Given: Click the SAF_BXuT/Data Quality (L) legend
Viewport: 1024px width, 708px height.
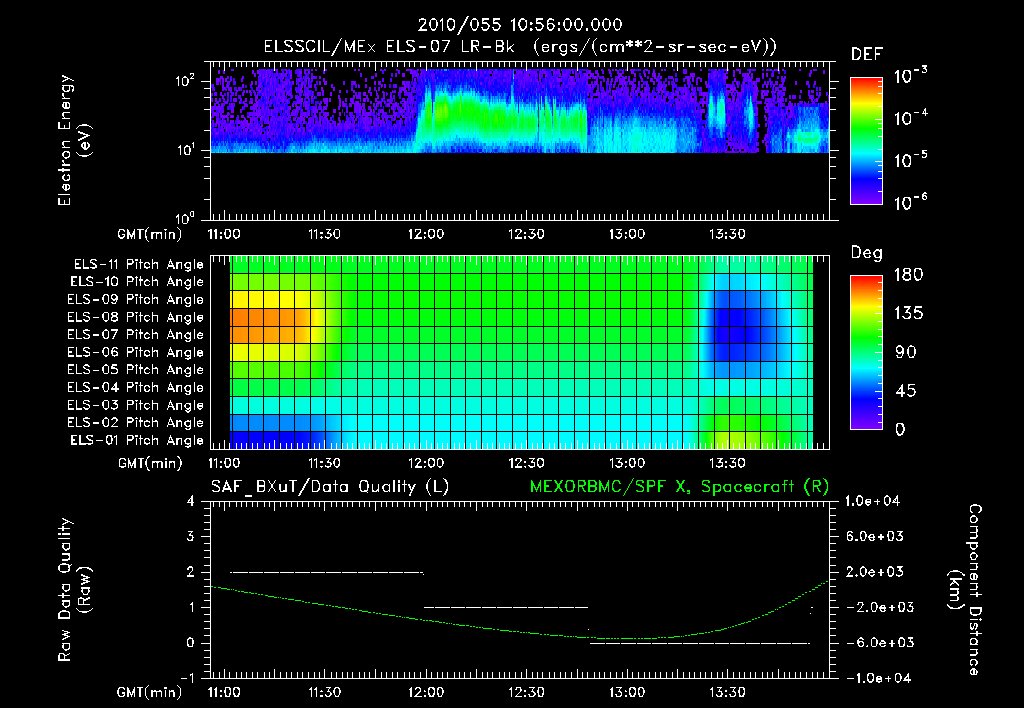Looking at the screenshot, I should (330, 487).
